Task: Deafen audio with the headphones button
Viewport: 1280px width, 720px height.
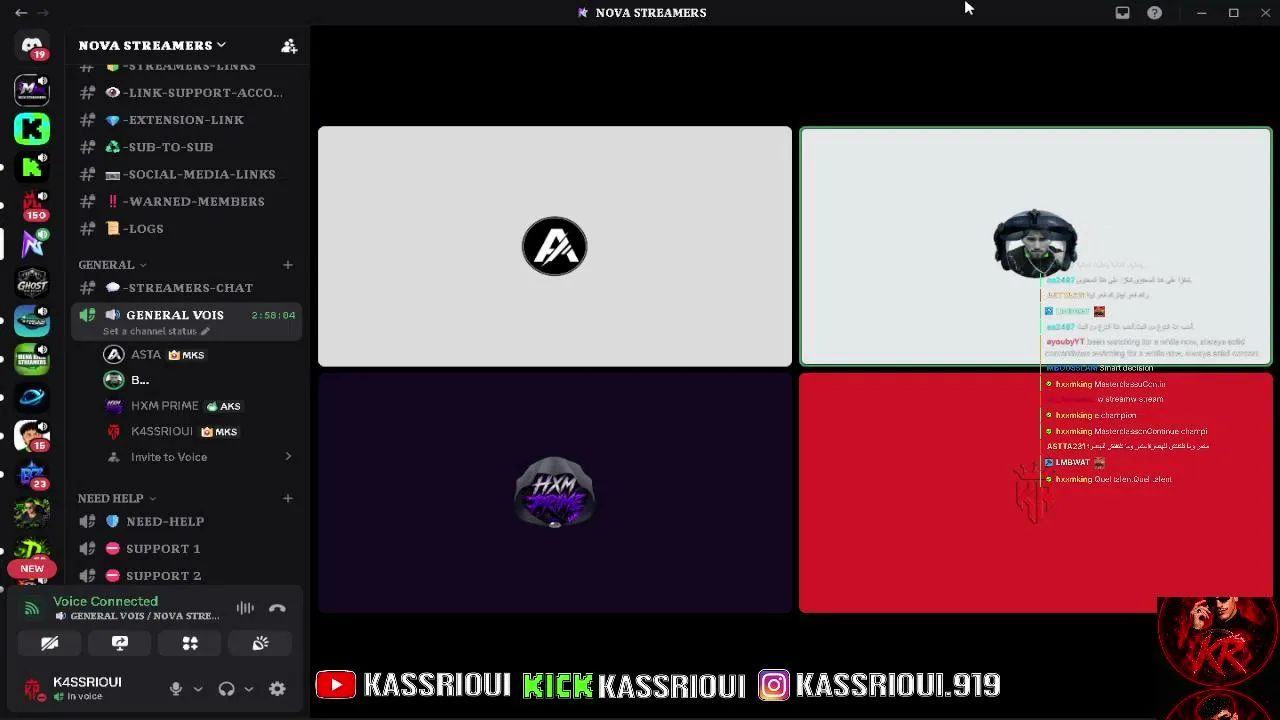Action: click(x=227, y=688)
